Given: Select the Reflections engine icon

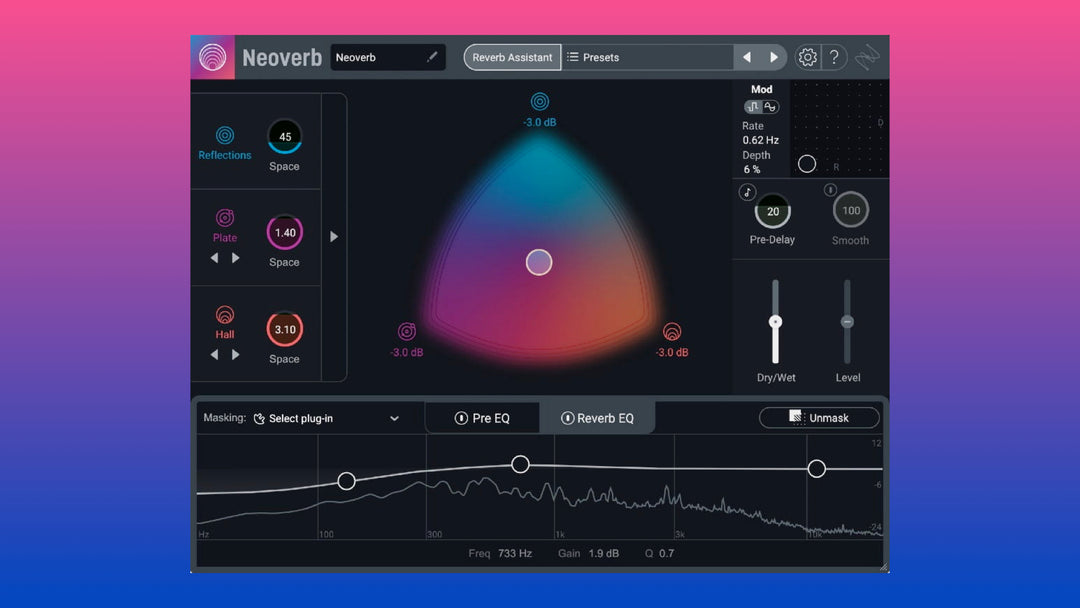Looking at the screenshot, I should (225, 135).
